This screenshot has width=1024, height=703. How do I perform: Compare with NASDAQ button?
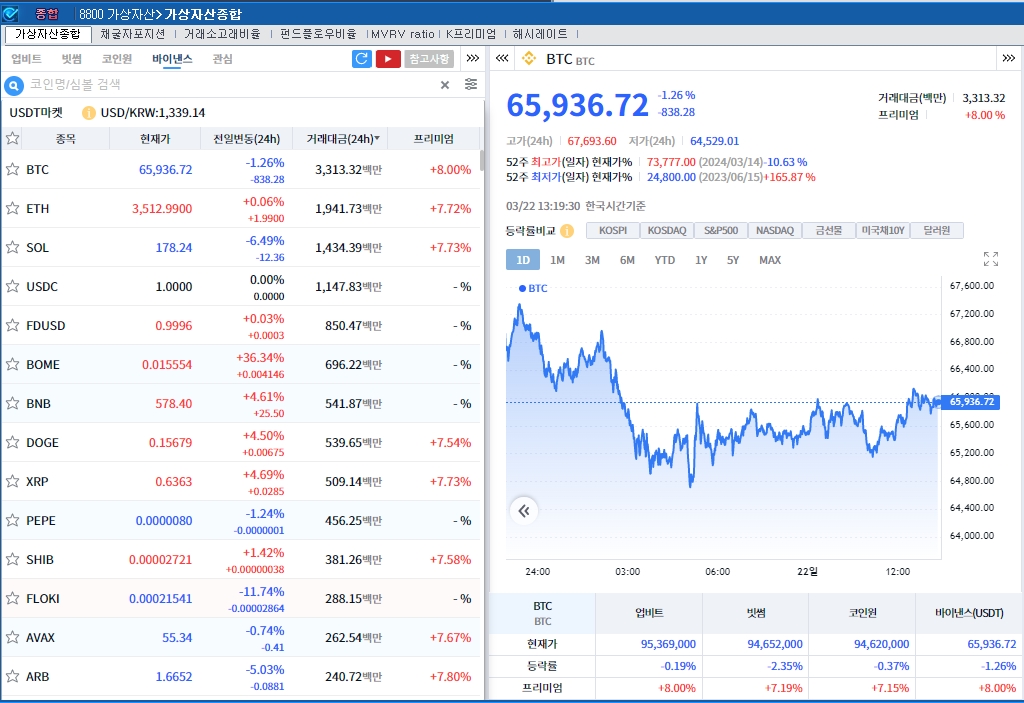pyautogui.click(x=775, y=231)
